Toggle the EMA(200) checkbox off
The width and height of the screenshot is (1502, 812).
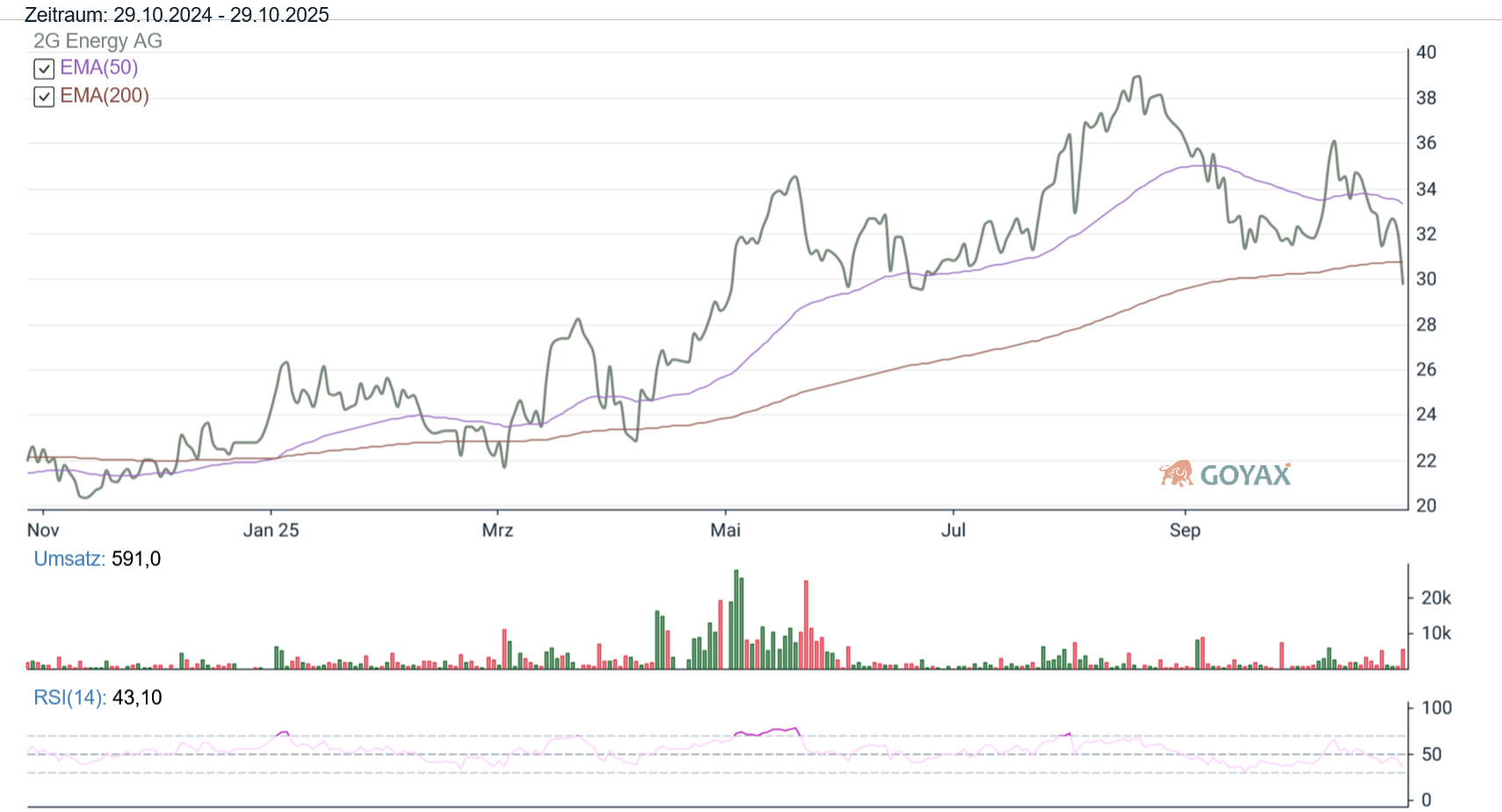coord(44,97)
